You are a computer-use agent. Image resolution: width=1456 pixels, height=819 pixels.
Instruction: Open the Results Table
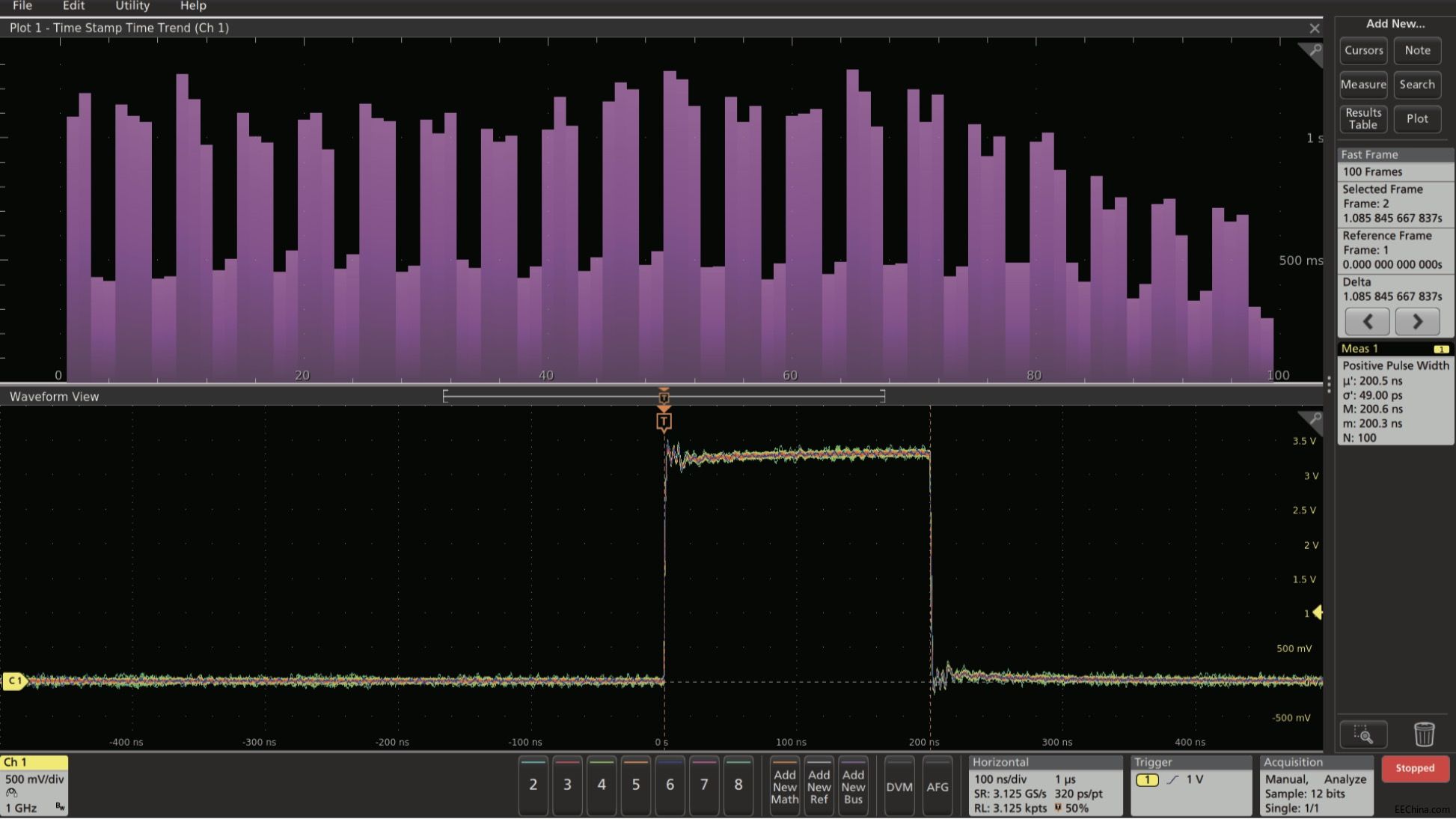click(1363, 119)
